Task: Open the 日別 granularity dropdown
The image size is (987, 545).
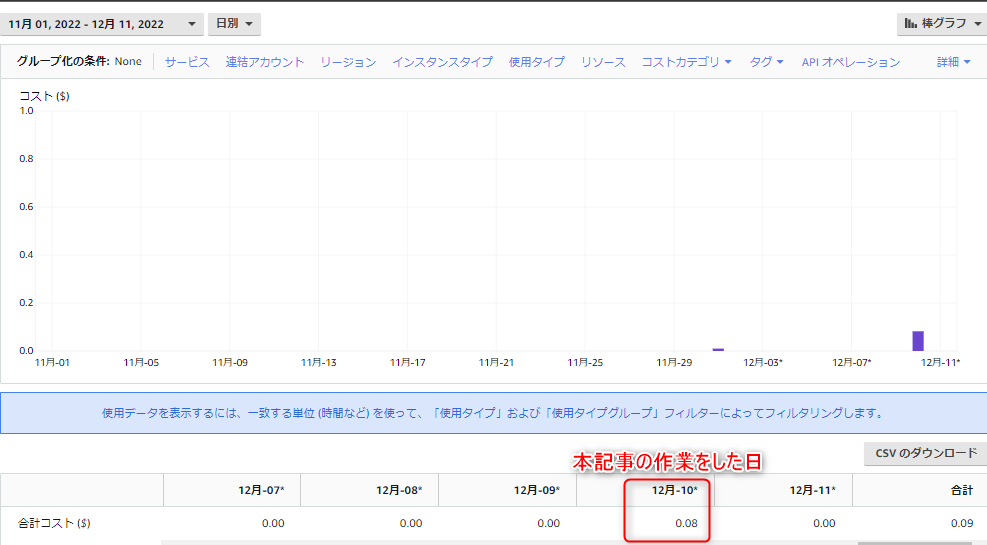Action: (234, 24)
